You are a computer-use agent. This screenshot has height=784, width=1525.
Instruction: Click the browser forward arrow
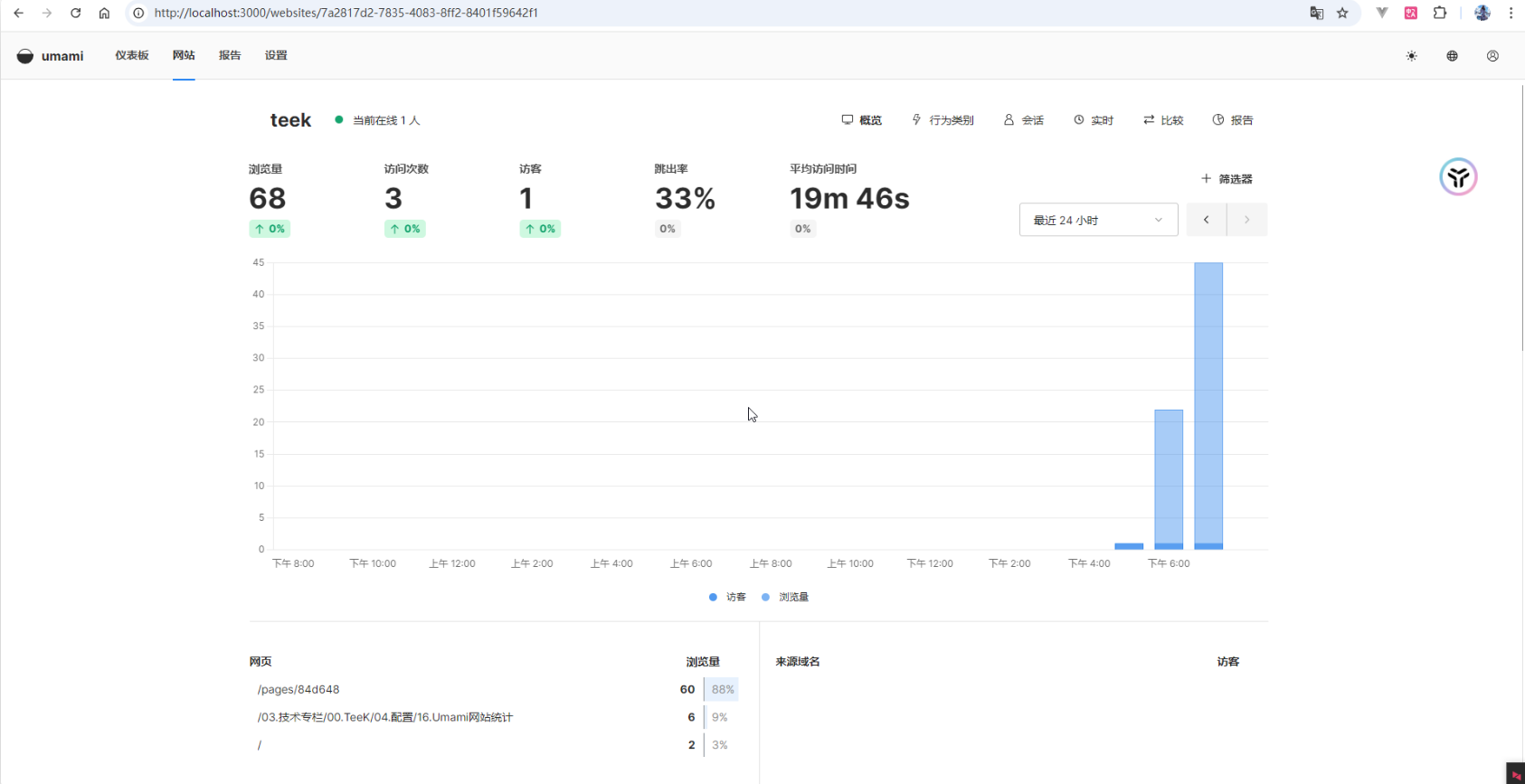tap(47, 13)
